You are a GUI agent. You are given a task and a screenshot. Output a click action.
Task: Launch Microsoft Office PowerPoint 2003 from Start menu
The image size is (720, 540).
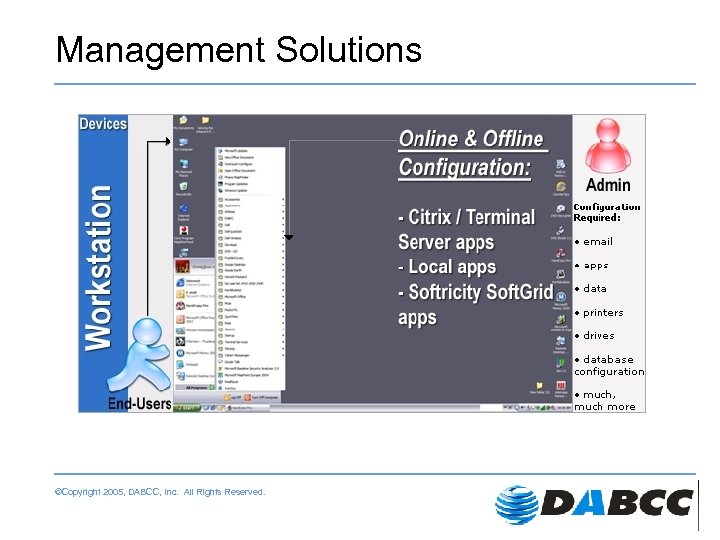pos(195,319)
